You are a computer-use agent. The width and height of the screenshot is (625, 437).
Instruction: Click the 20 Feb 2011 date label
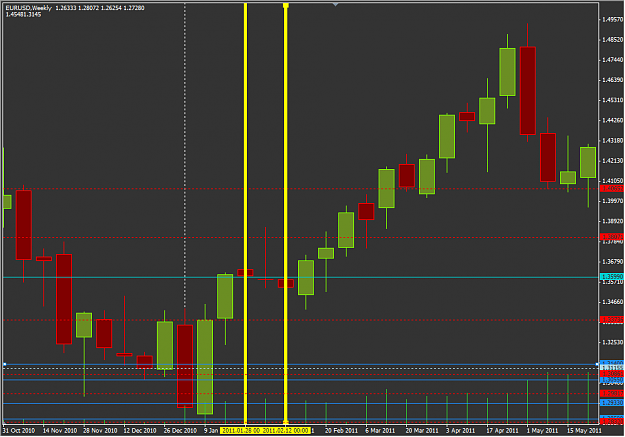tap(341, 431)
